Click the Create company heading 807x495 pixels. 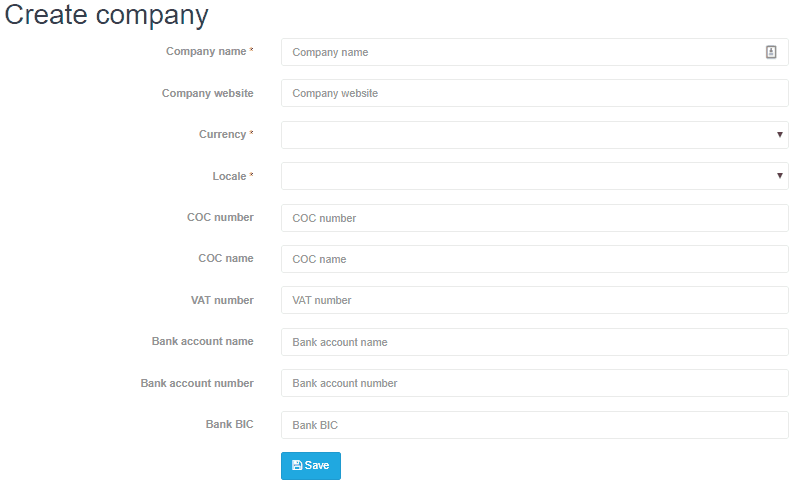point(106,14)
